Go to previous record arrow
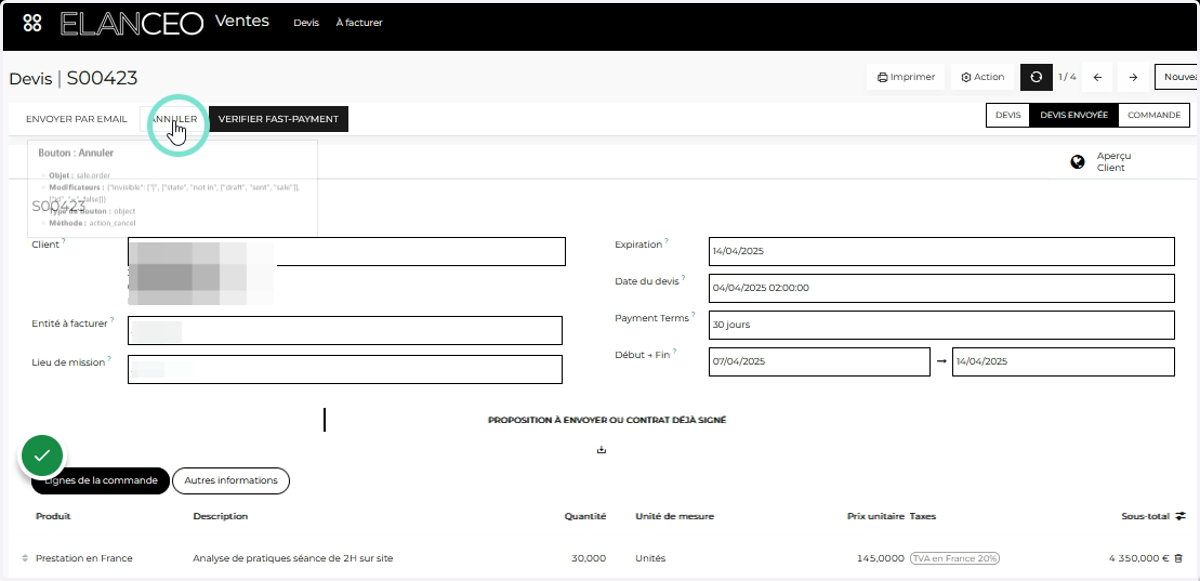Screen dimensions: 1200x581 tap(1097, 77)
